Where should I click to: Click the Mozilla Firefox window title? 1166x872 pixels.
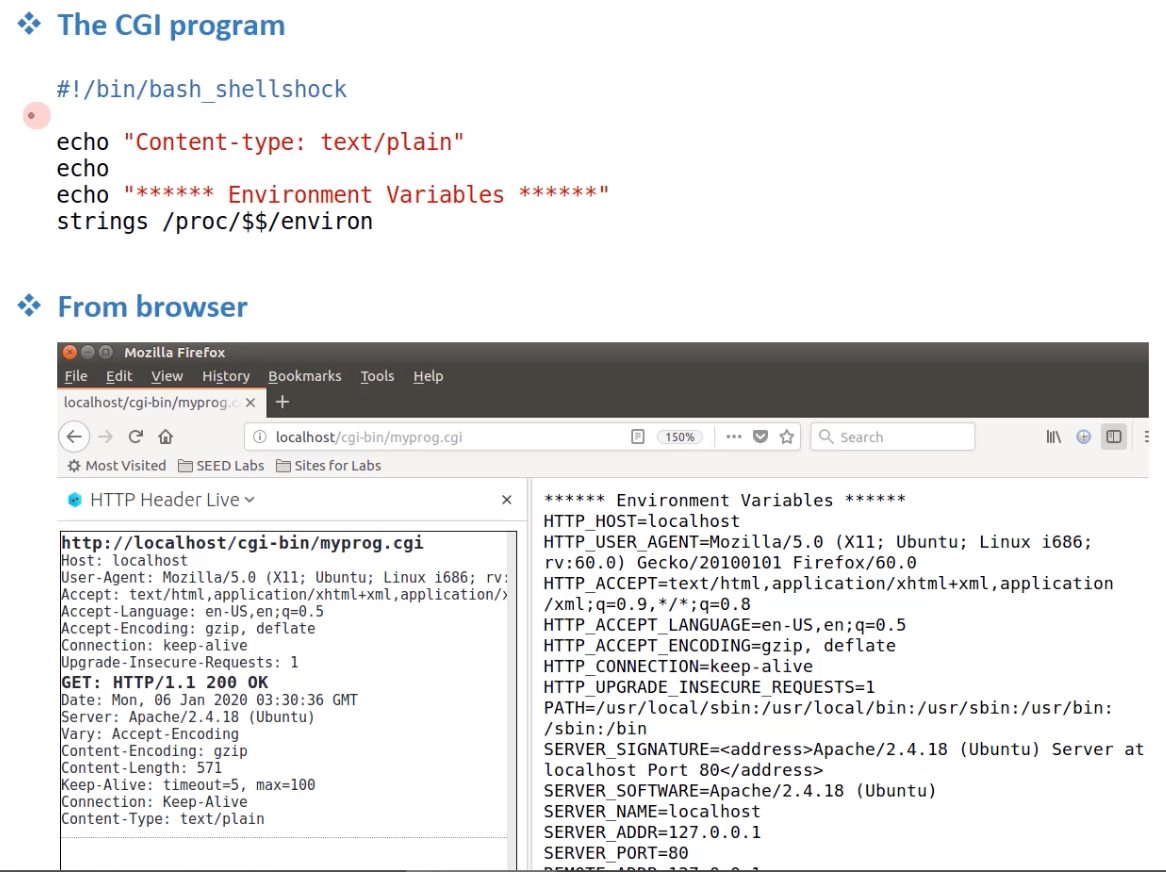click(175, 352)
